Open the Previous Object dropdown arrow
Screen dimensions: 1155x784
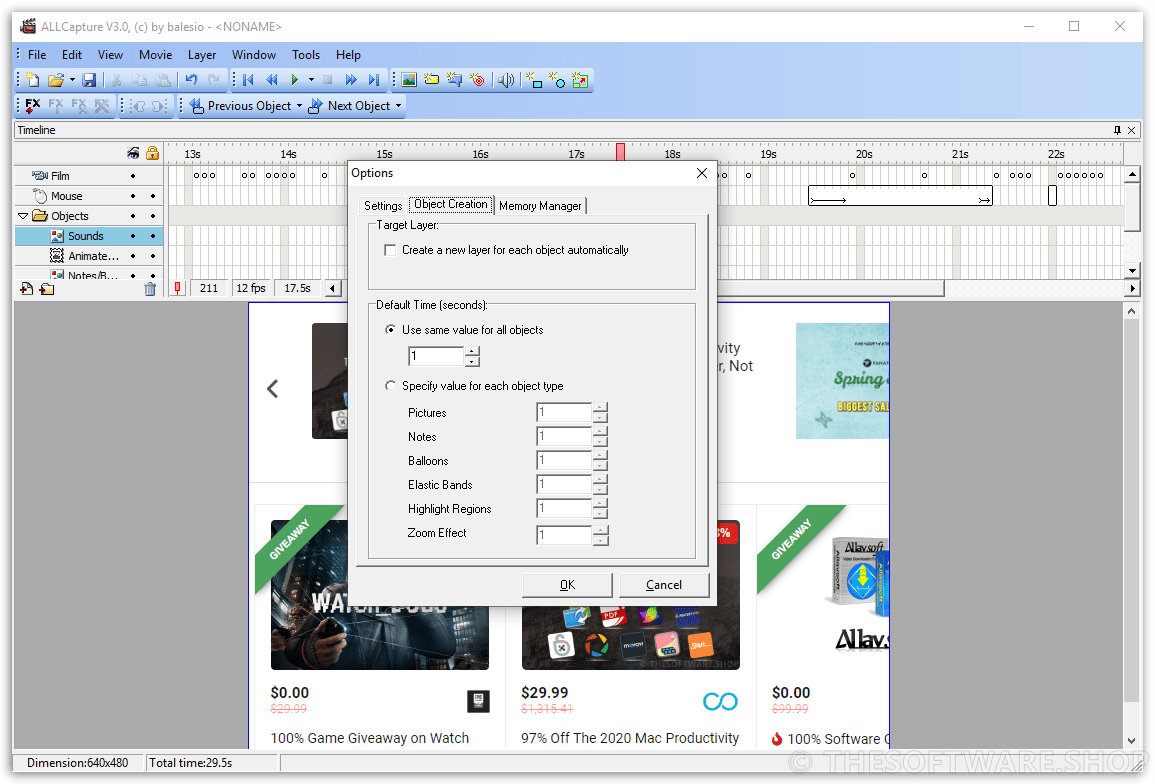[x=299, y=106]
